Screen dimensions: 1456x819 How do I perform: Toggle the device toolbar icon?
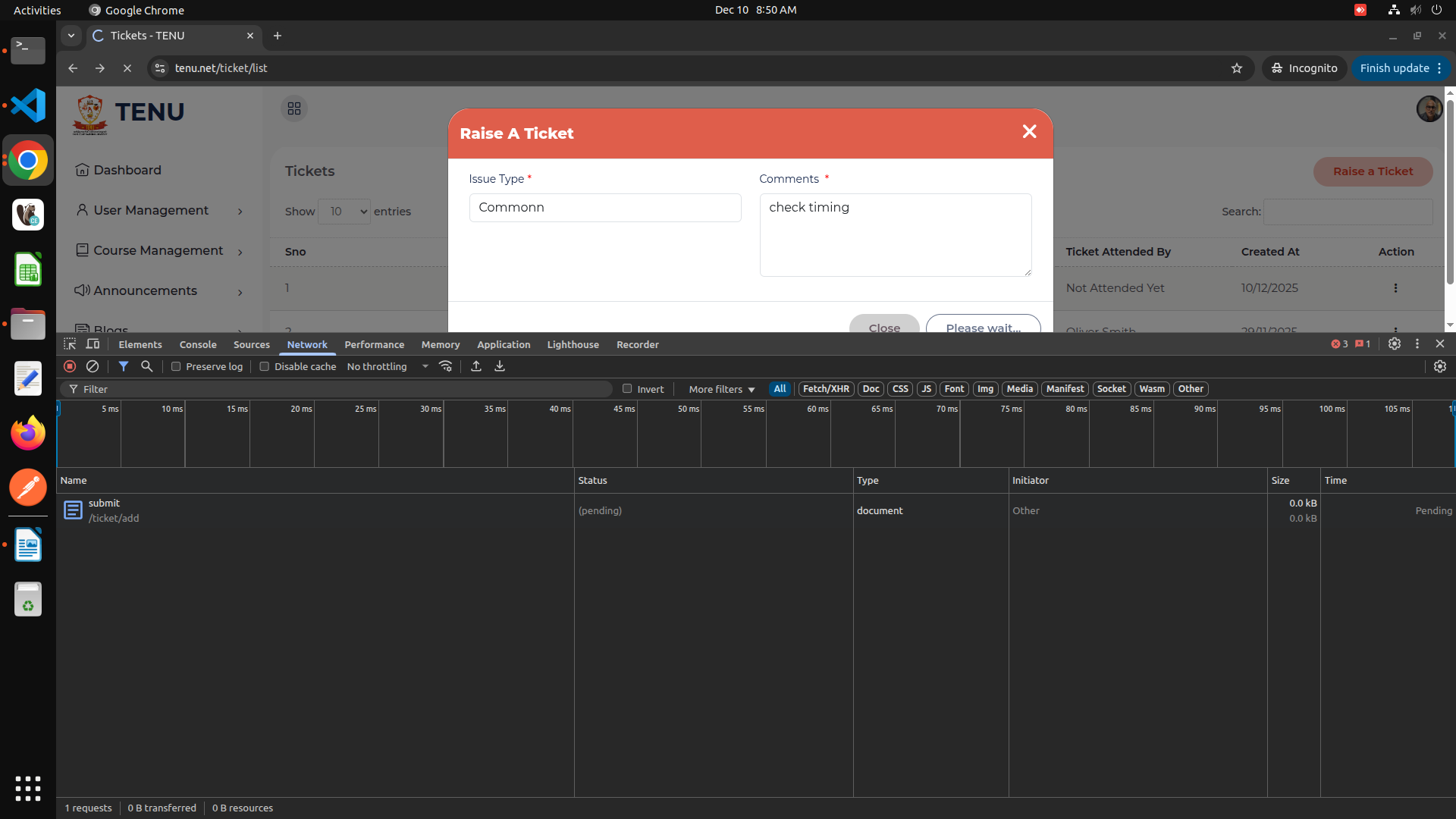93,344
